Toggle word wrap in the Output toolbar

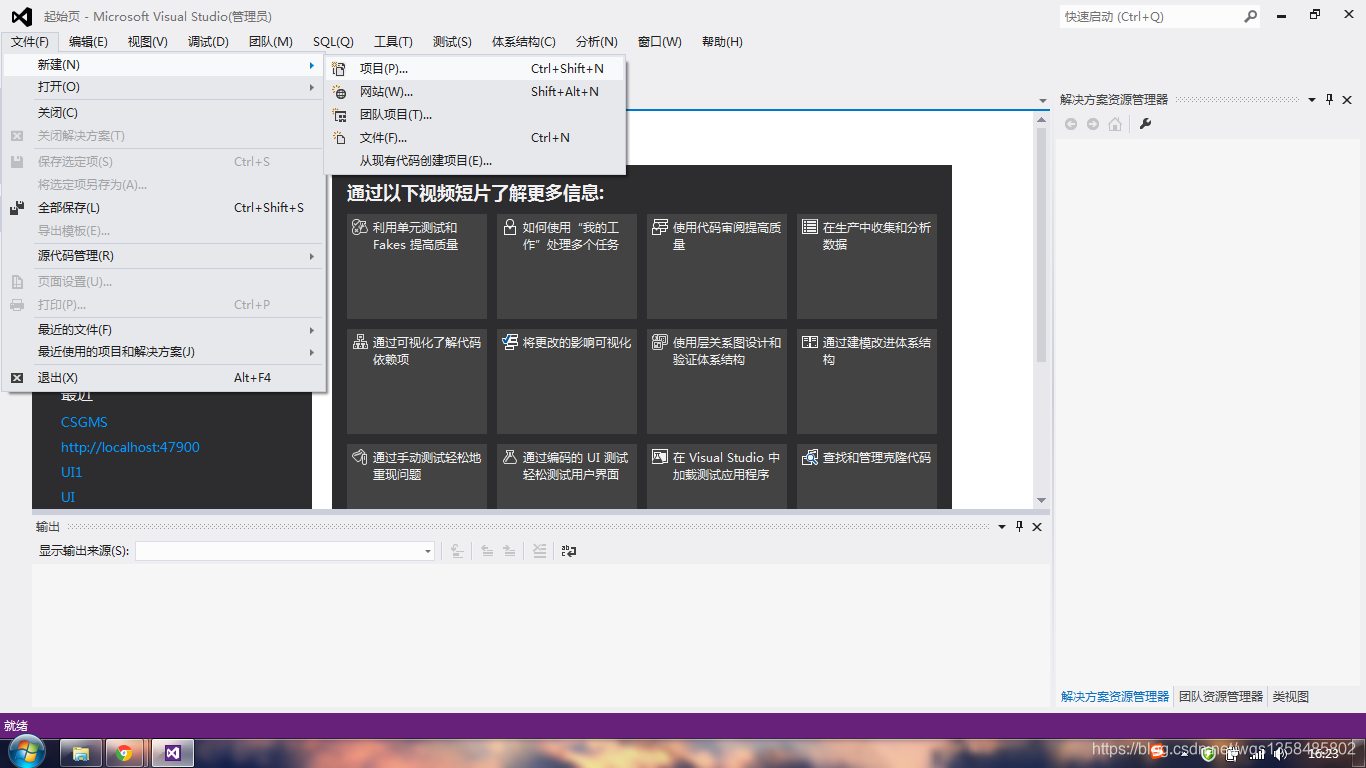569,551
